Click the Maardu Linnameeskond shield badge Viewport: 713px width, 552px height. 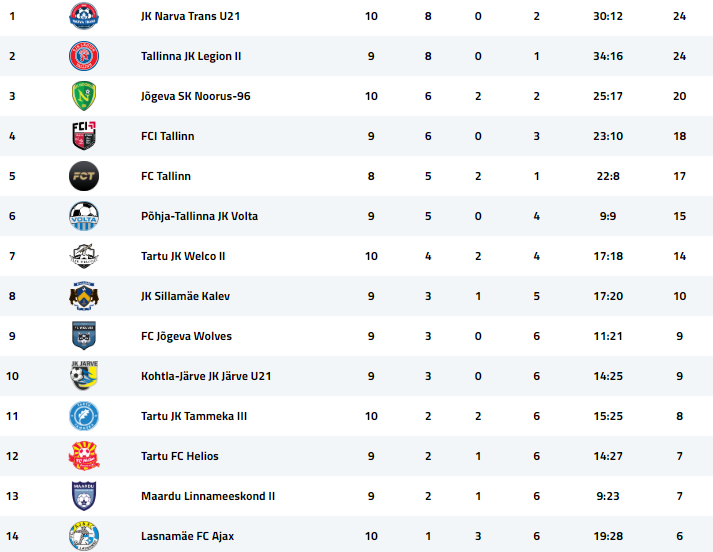[84, 496]
